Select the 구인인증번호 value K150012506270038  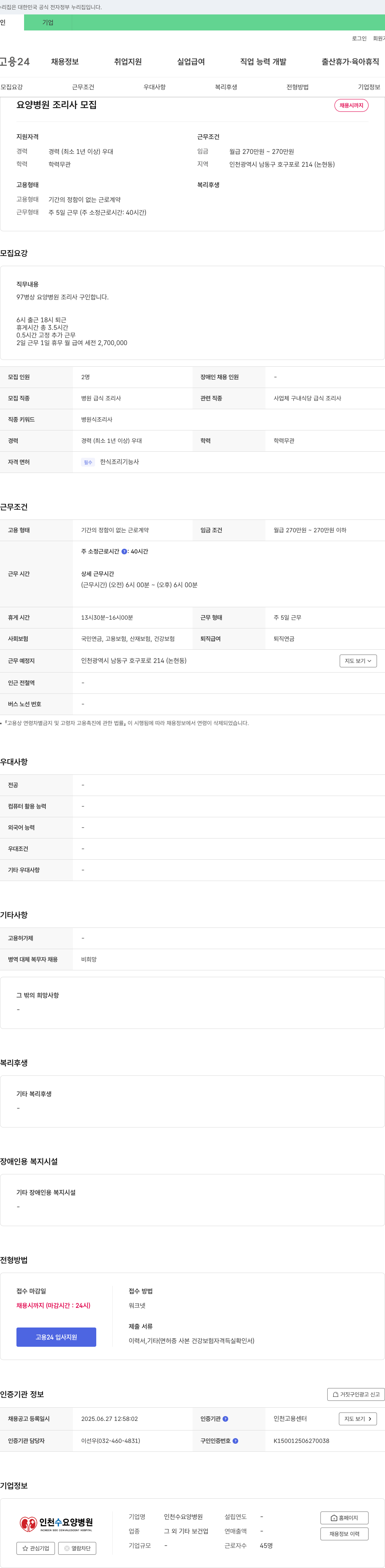(301, 1441)
